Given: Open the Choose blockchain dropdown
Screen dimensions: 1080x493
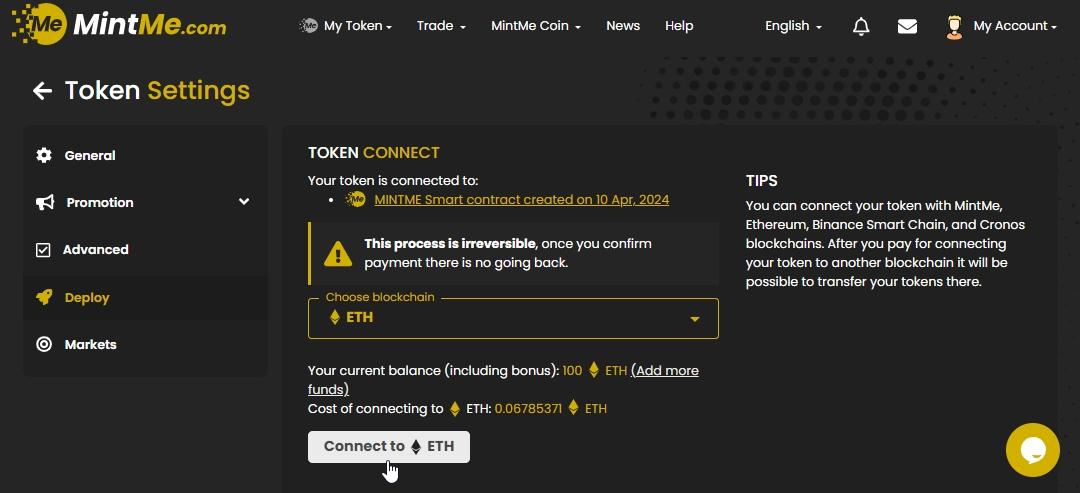Looking at the screenshot, I should [x=513, y=318].
